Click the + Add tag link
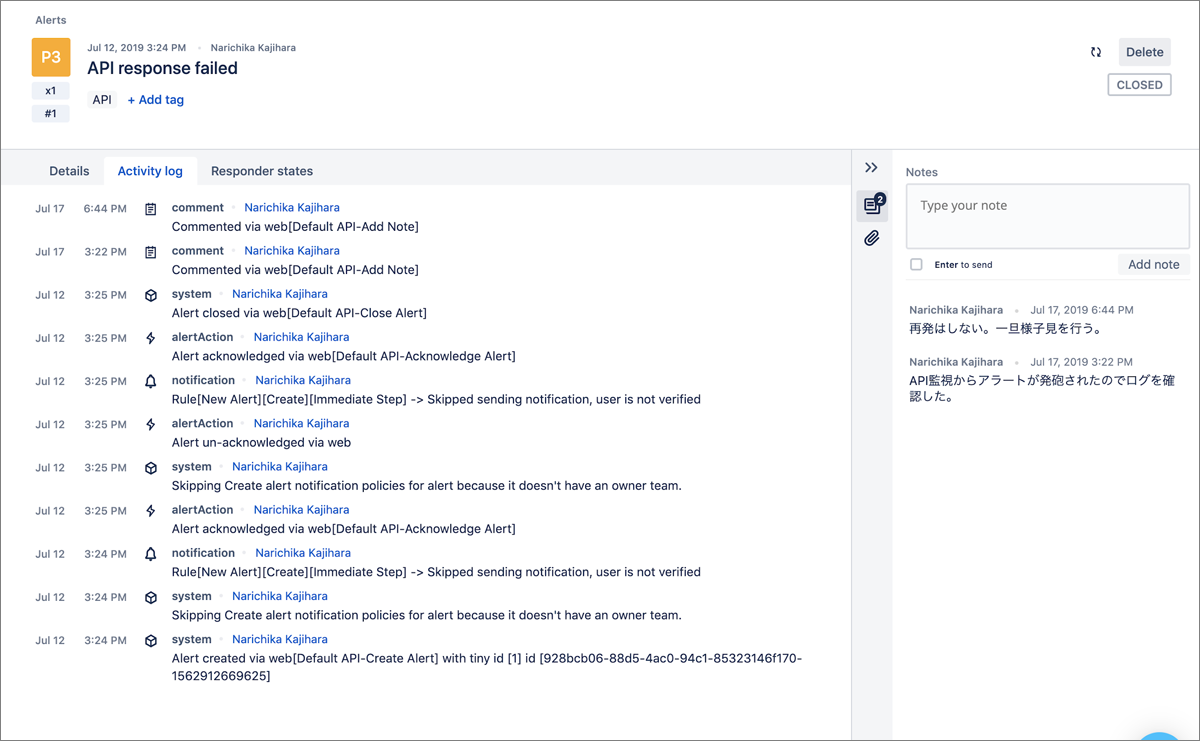 [x=156, y=99]
